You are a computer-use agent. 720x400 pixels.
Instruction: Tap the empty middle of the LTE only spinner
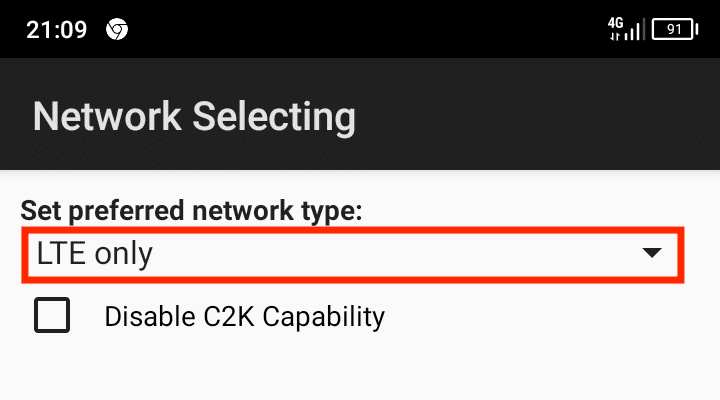400,254
